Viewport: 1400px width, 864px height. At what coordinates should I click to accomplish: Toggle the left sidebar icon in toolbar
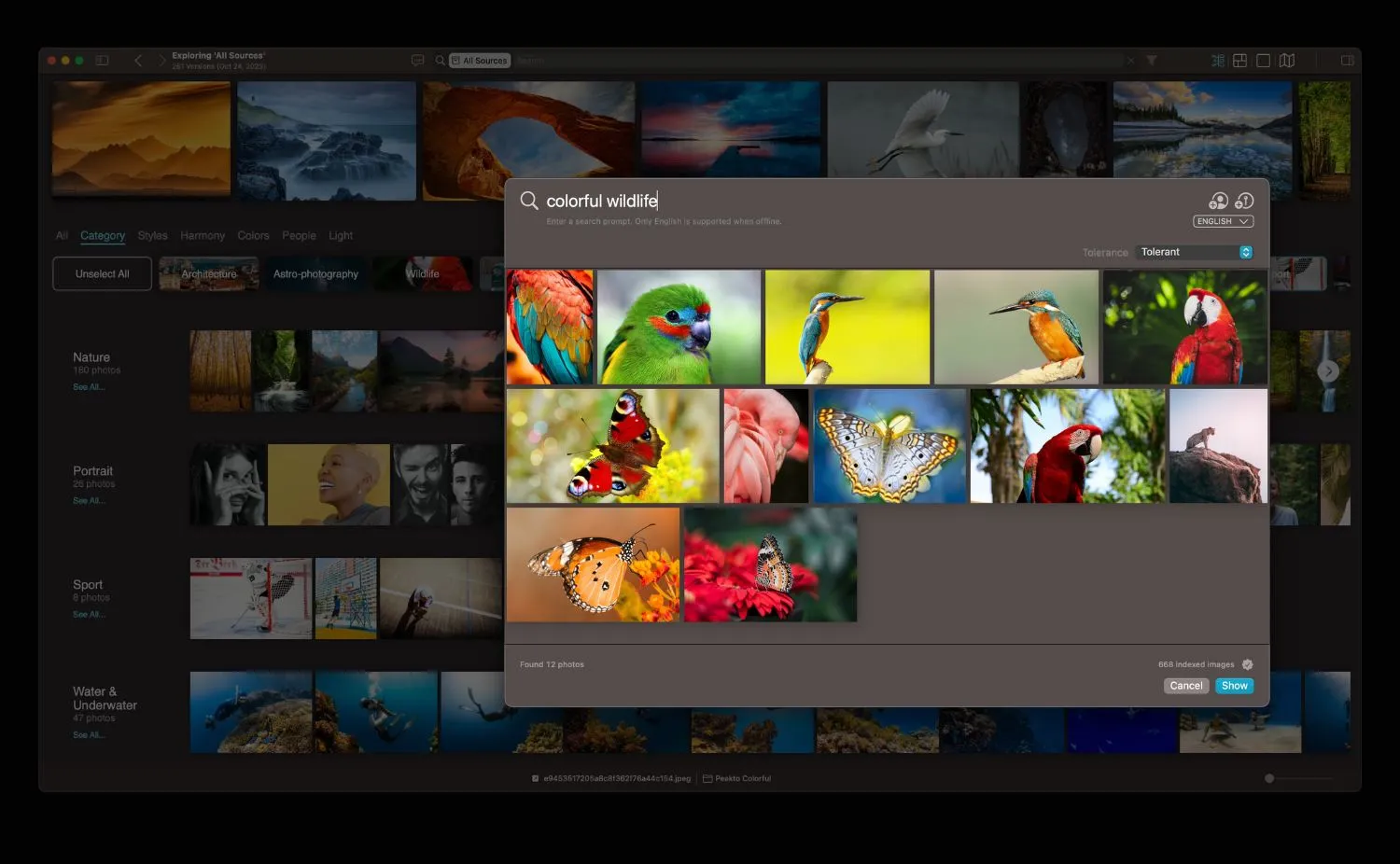(x=102, y=61)
